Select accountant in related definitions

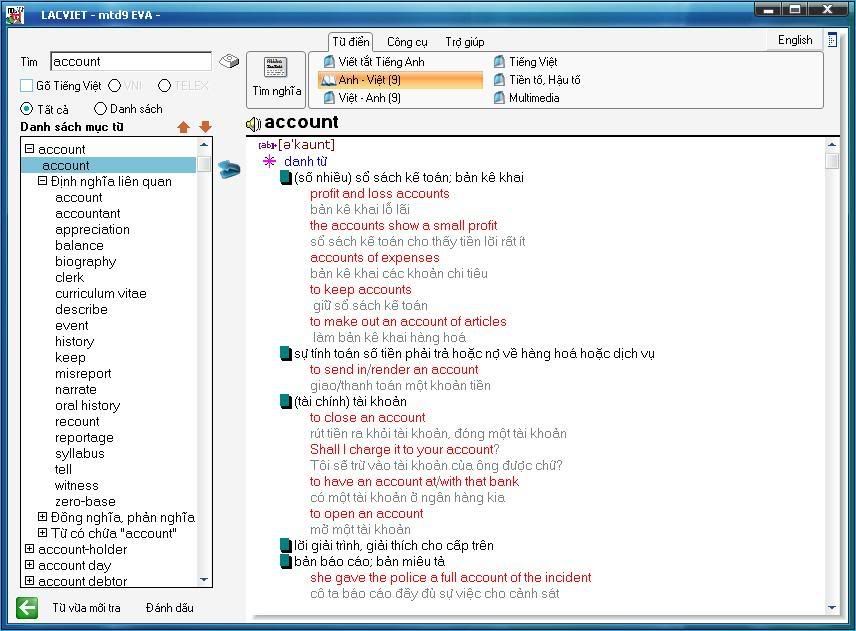point(87,213)
